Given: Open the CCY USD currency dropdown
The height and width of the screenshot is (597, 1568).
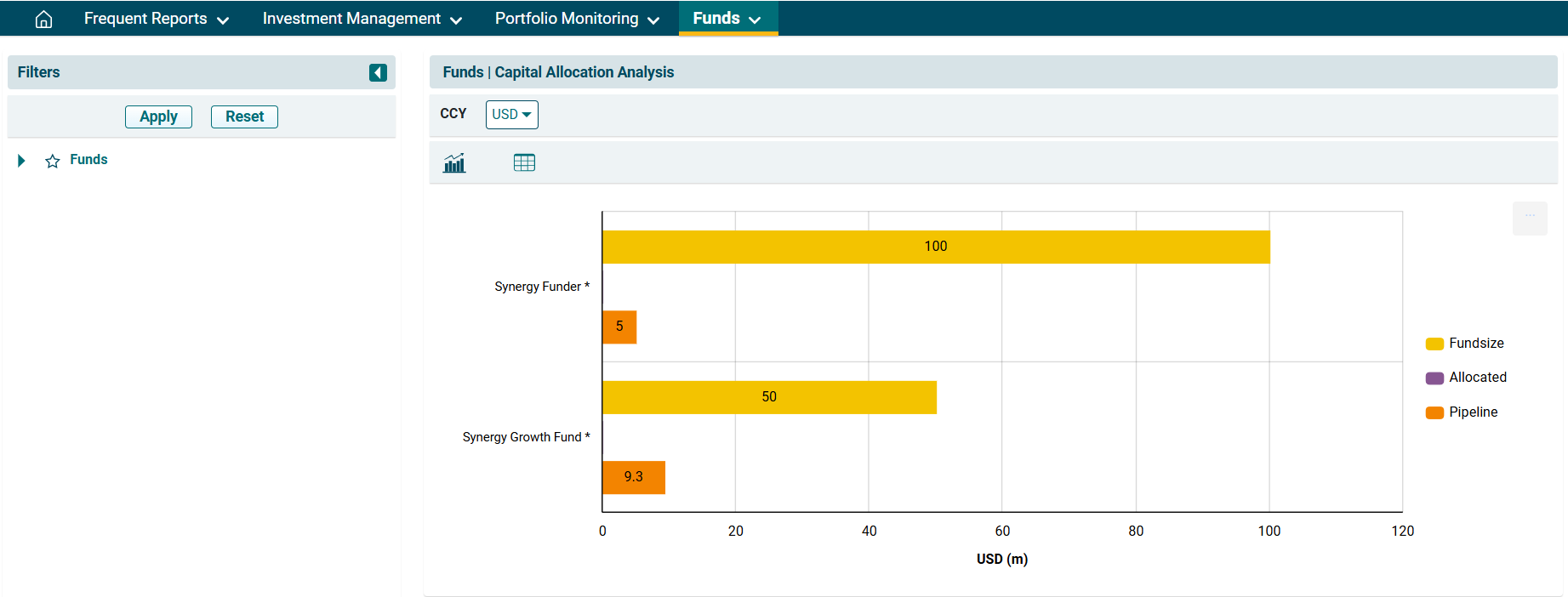Looking at the screenshot, I should point(511,115).
